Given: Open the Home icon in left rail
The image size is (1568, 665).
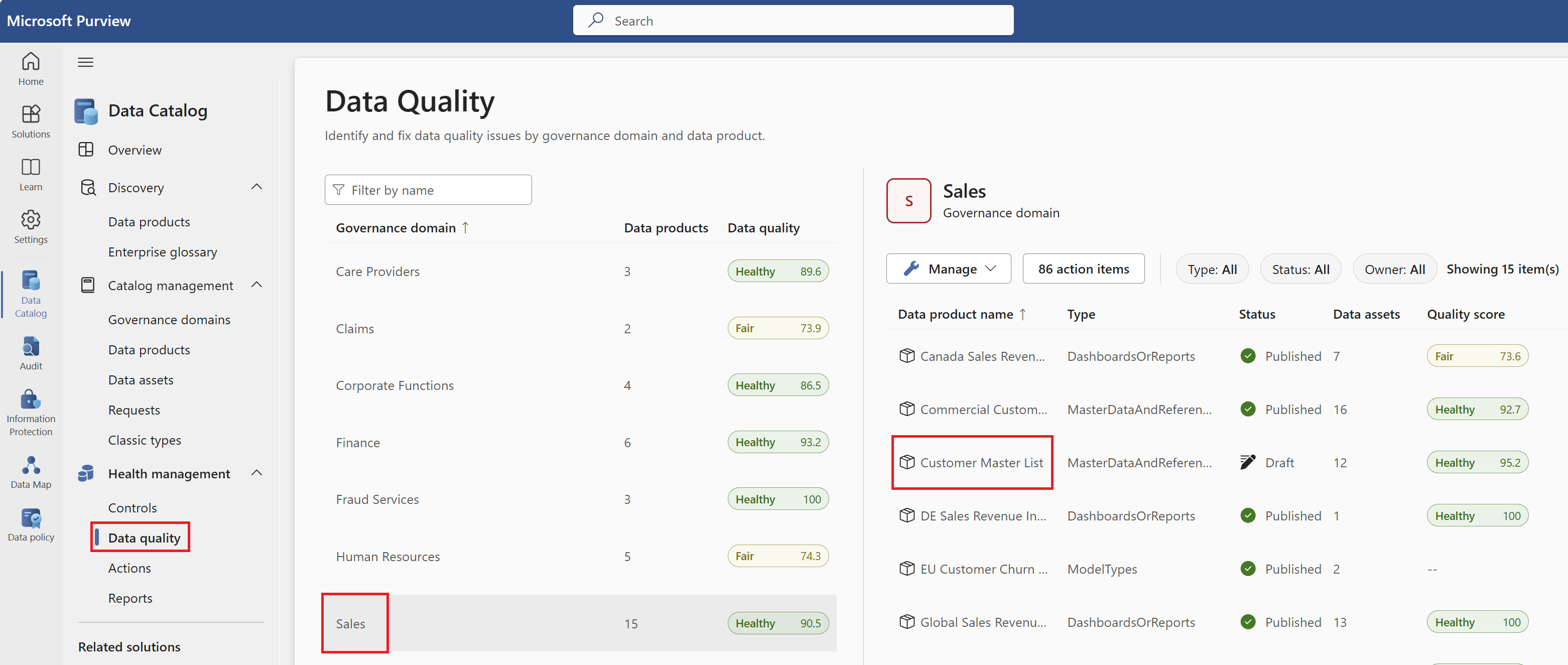Looking at the screenshot, I should (x=31, y=62).
